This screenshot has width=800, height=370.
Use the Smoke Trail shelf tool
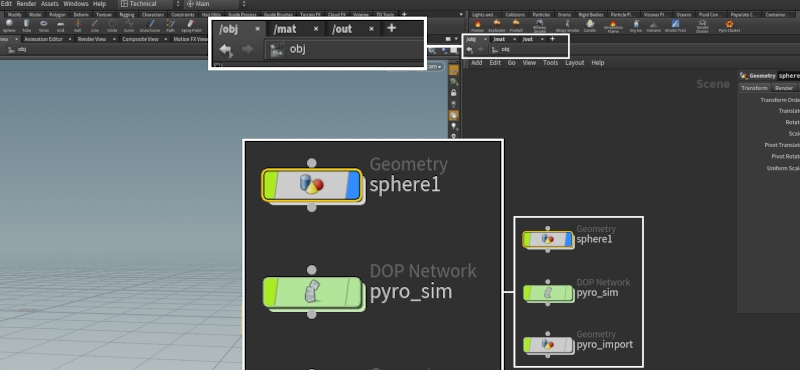click(675, 26)
